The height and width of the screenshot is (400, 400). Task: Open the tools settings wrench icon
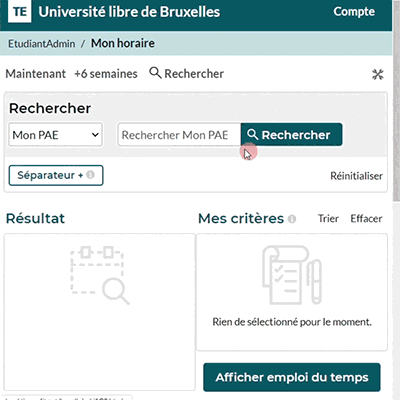point(378,74)
